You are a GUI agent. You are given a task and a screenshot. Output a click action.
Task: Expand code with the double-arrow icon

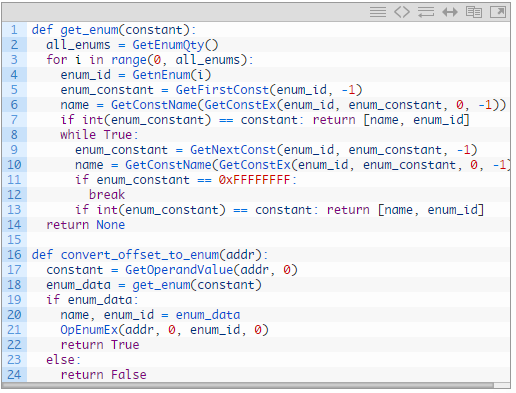click(x=450, y=12)
